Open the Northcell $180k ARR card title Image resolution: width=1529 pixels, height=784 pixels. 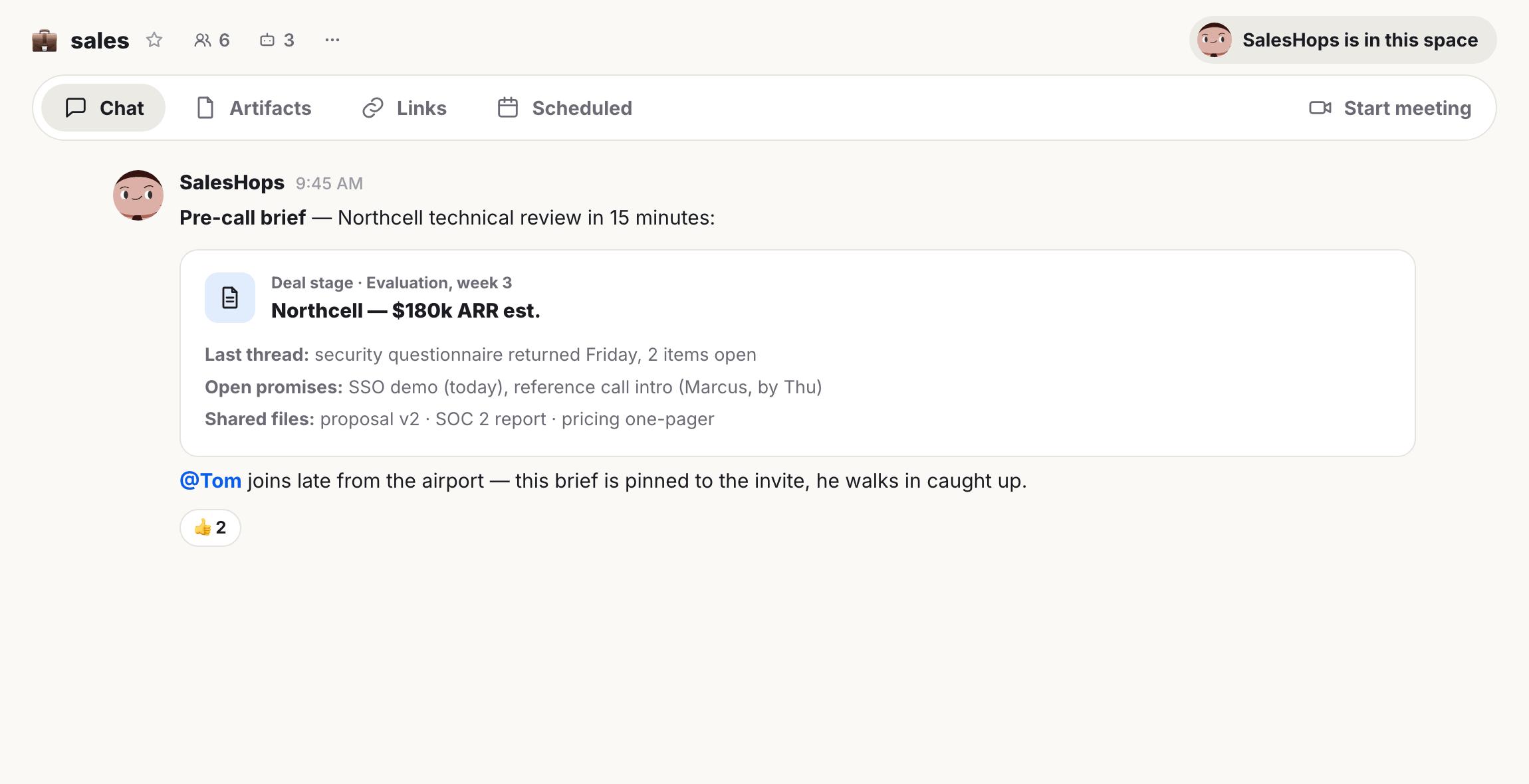(406, 310)
